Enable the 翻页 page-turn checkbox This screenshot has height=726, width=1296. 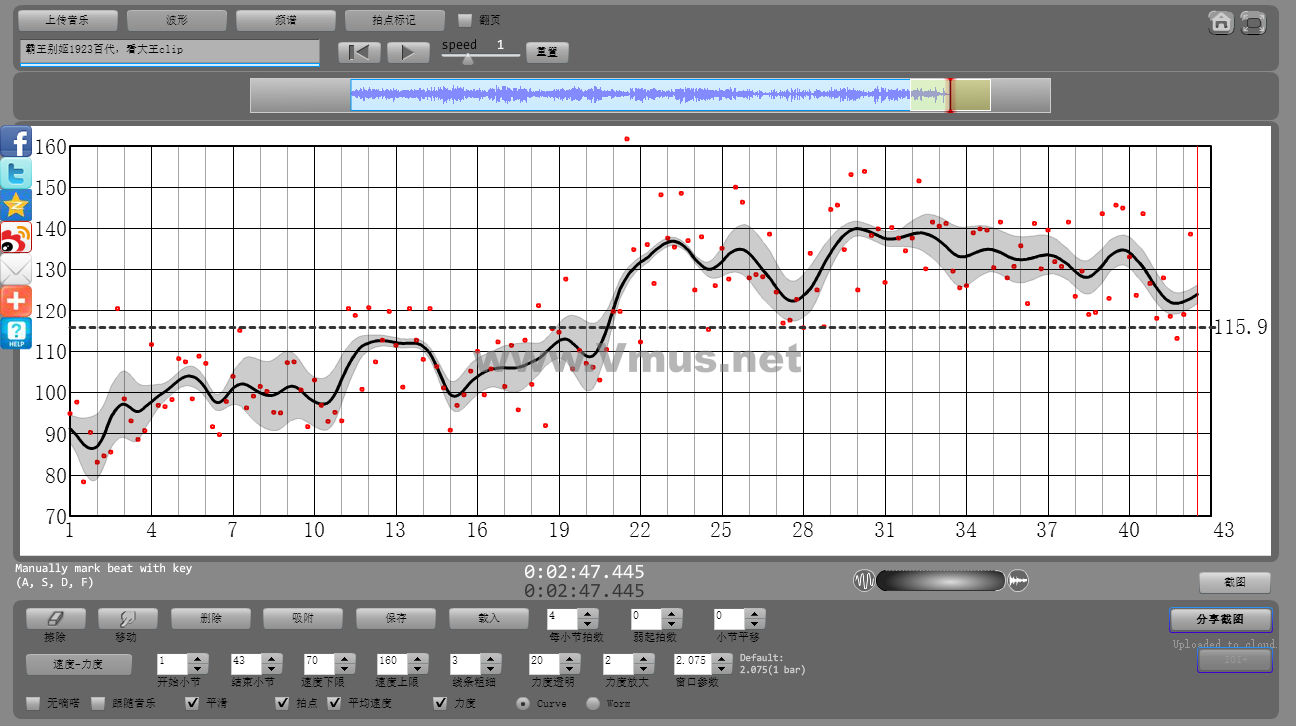click(465, 20)
